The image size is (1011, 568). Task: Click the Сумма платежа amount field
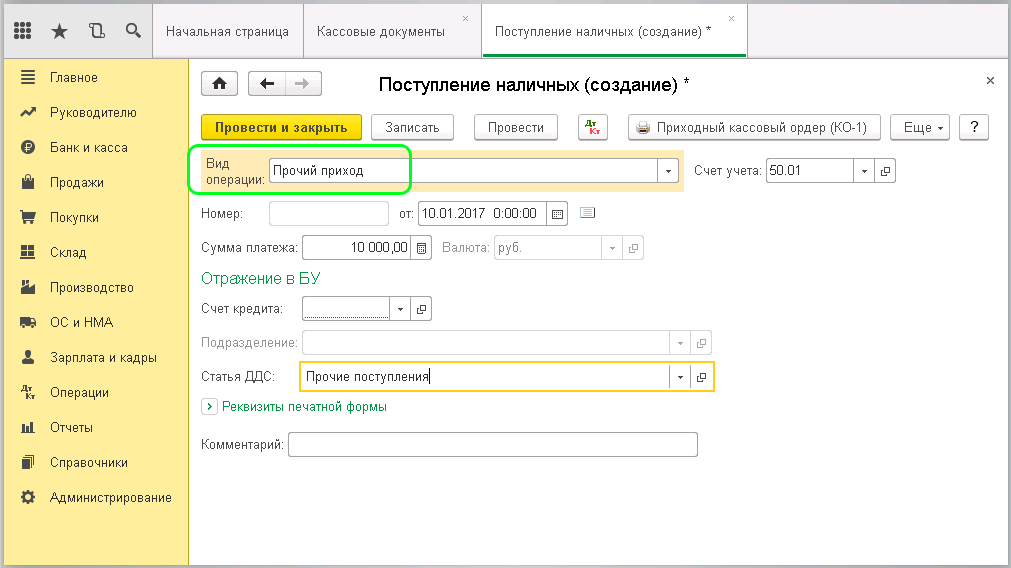pyautogui.click(x=357, y=248)
